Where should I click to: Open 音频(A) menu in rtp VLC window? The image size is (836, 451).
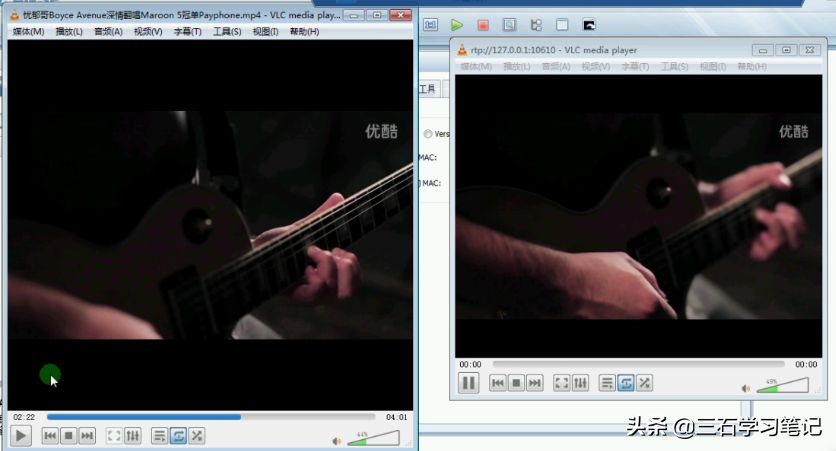pos(556,66)
